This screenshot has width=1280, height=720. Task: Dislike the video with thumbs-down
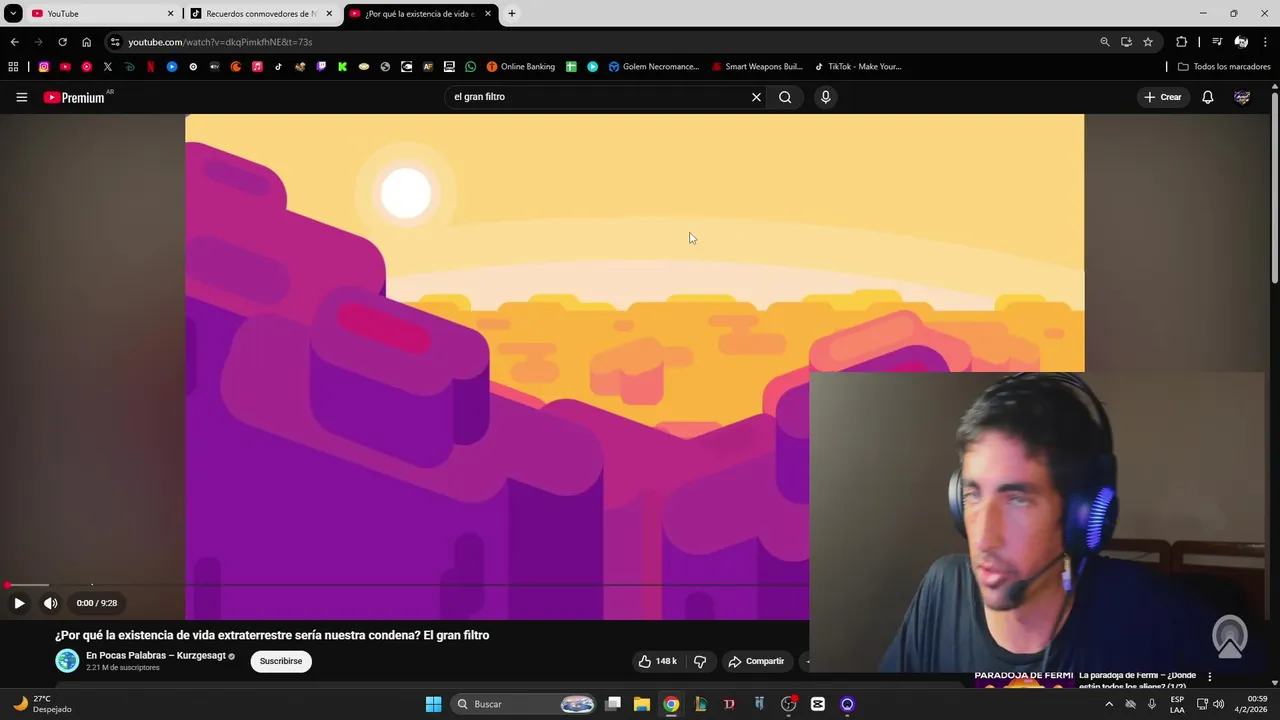(x=700, y=661)
